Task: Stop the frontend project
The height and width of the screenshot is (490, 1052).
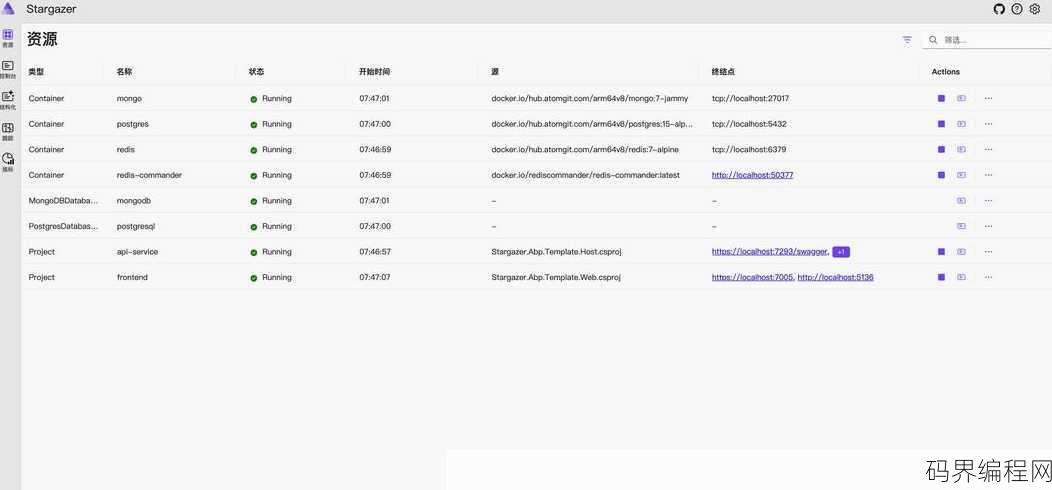Action: [x=941, y=277]
